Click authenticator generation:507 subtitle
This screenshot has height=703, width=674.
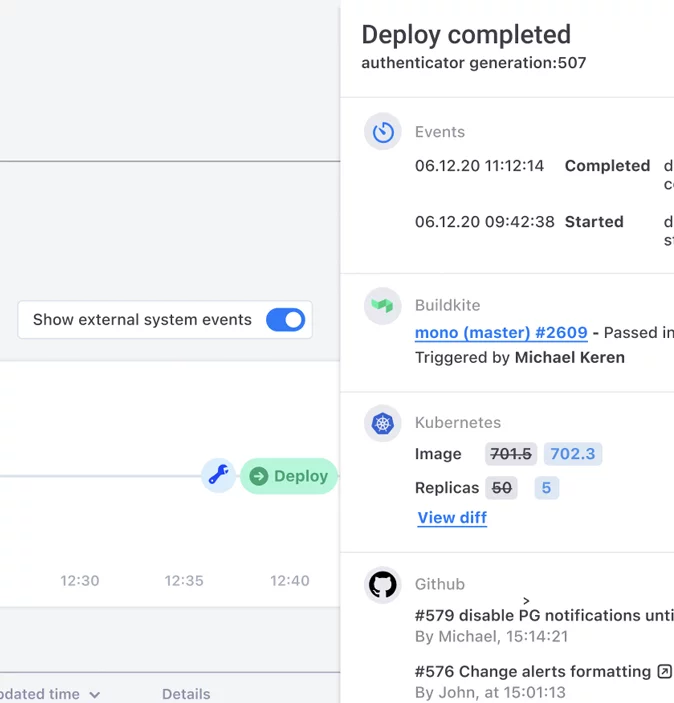474,63
